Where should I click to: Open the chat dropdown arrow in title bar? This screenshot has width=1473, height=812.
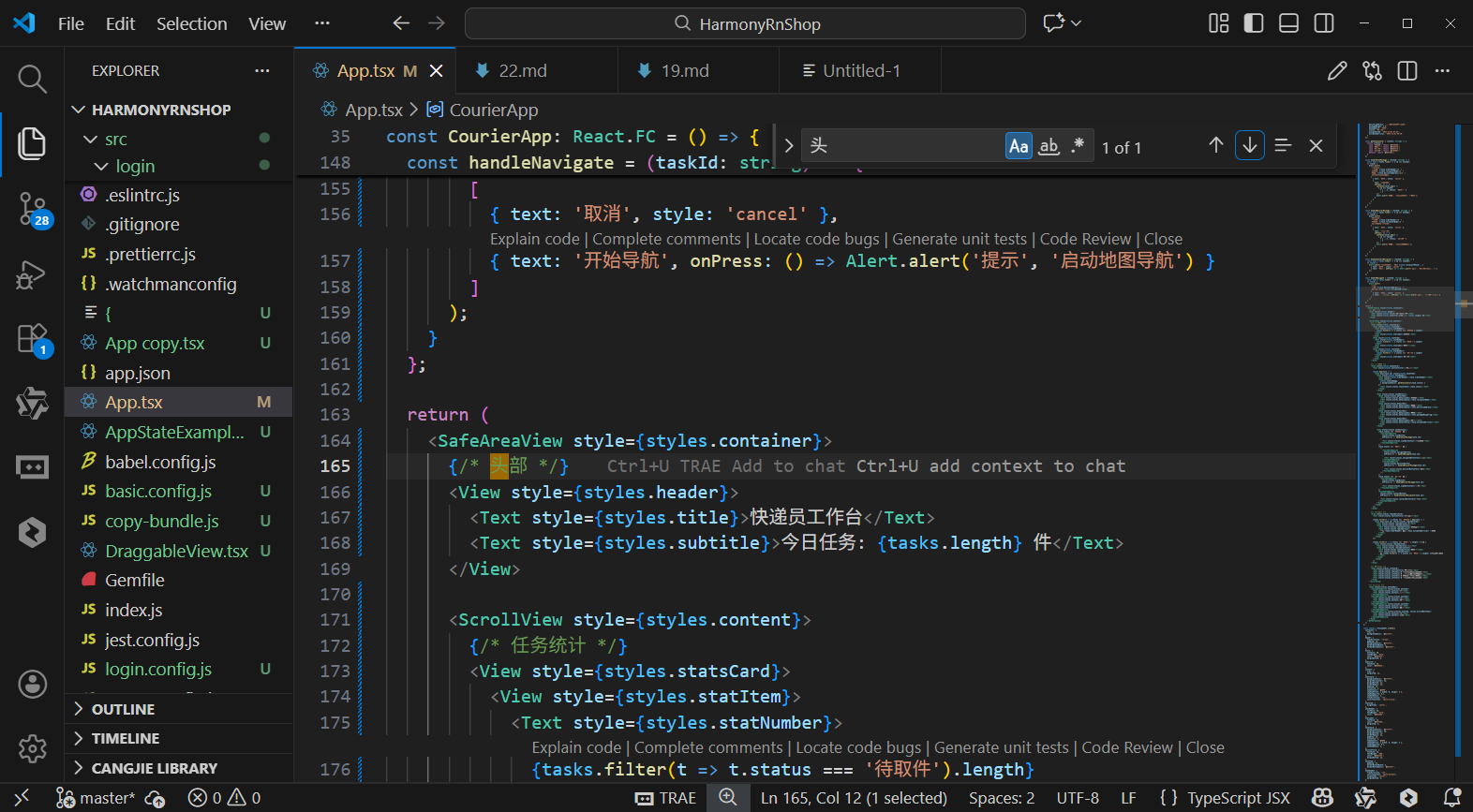point(1076,23)
